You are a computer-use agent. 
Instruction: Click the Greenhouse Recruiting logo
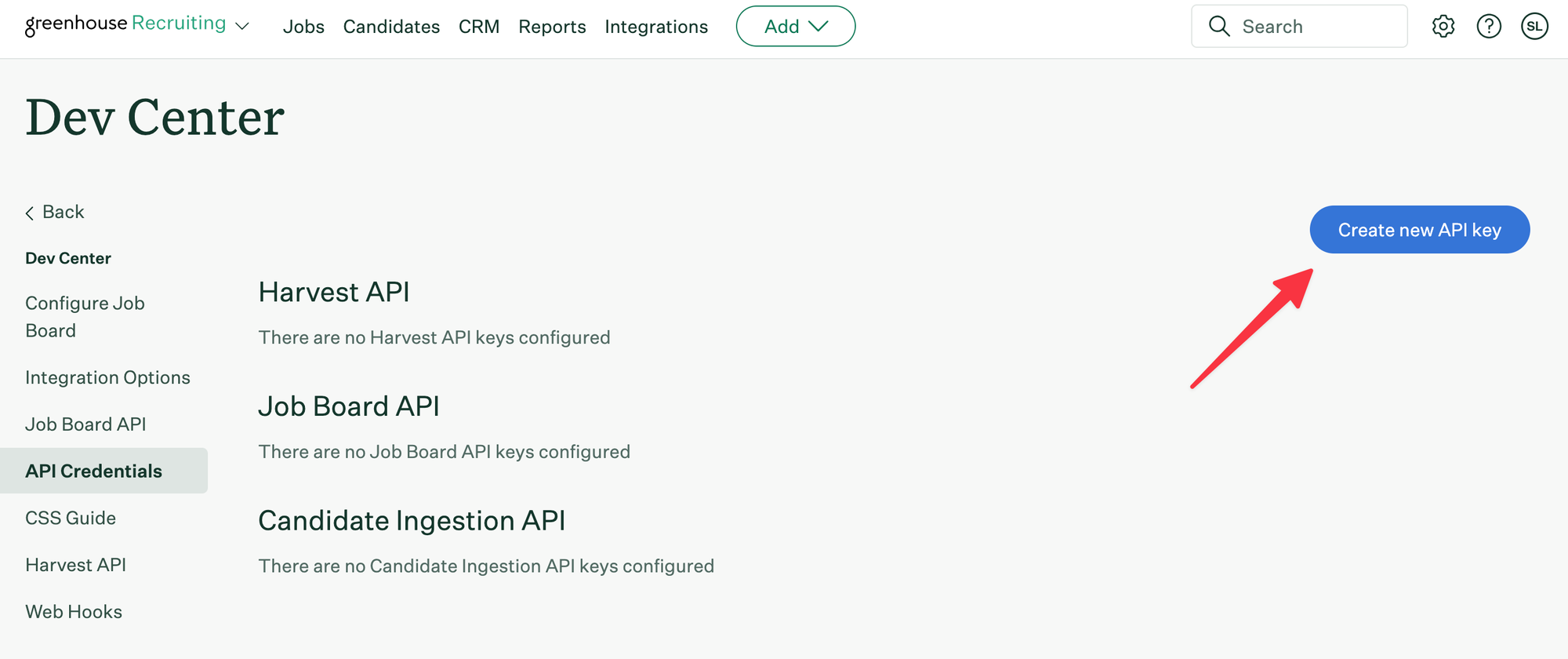click(x=125, y=24)
